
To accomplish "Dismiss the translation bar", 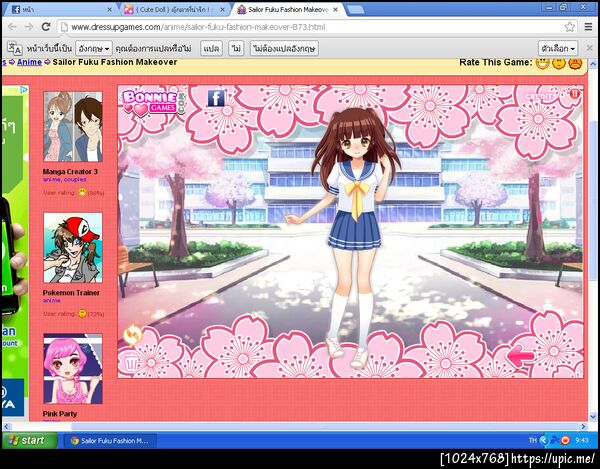I will click(589, 48).
